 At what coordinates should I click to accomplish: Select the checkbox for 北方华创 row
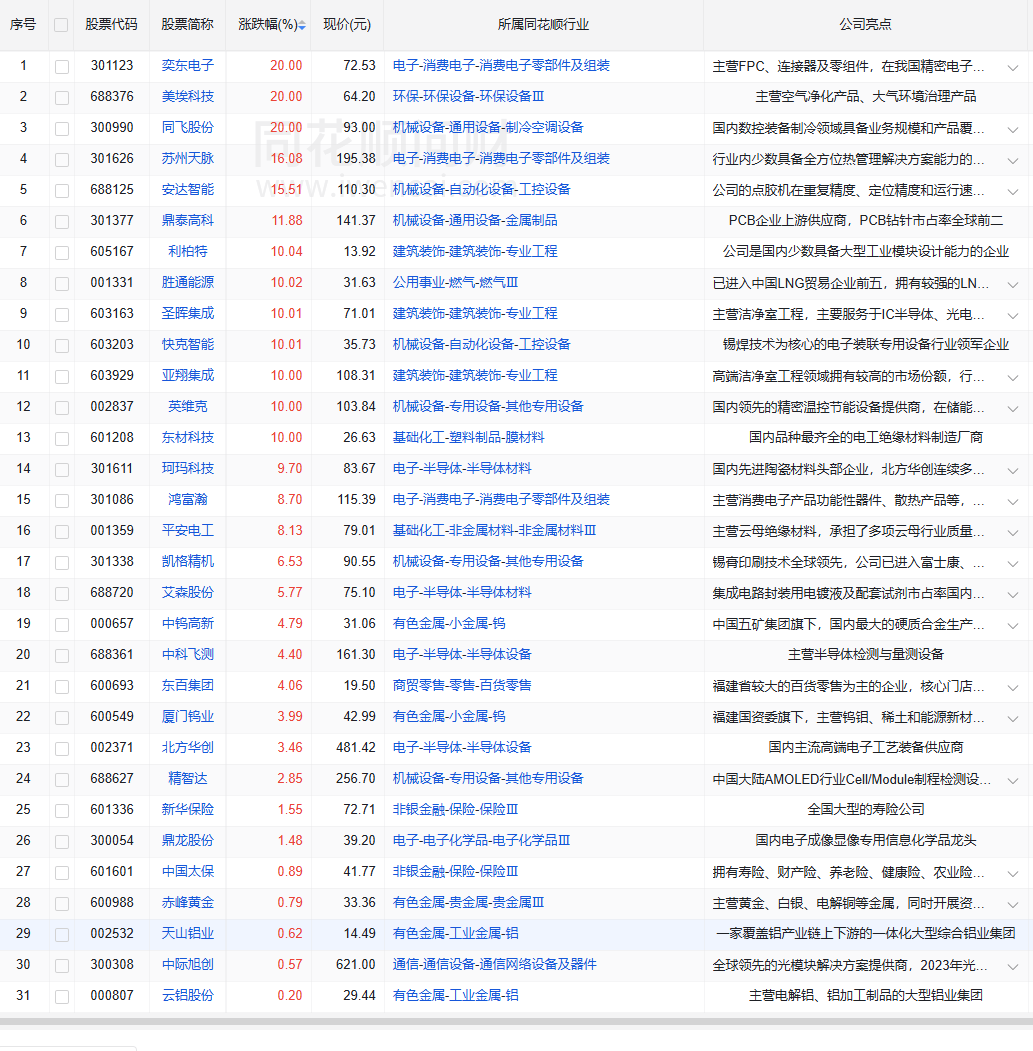point(62,748)
